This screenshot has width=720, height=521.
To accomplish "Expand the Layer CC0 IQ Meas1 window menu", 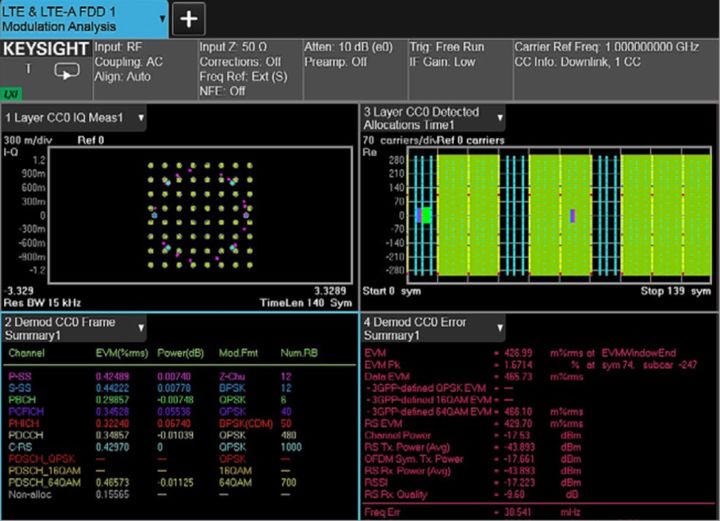I will click(141, 117).
